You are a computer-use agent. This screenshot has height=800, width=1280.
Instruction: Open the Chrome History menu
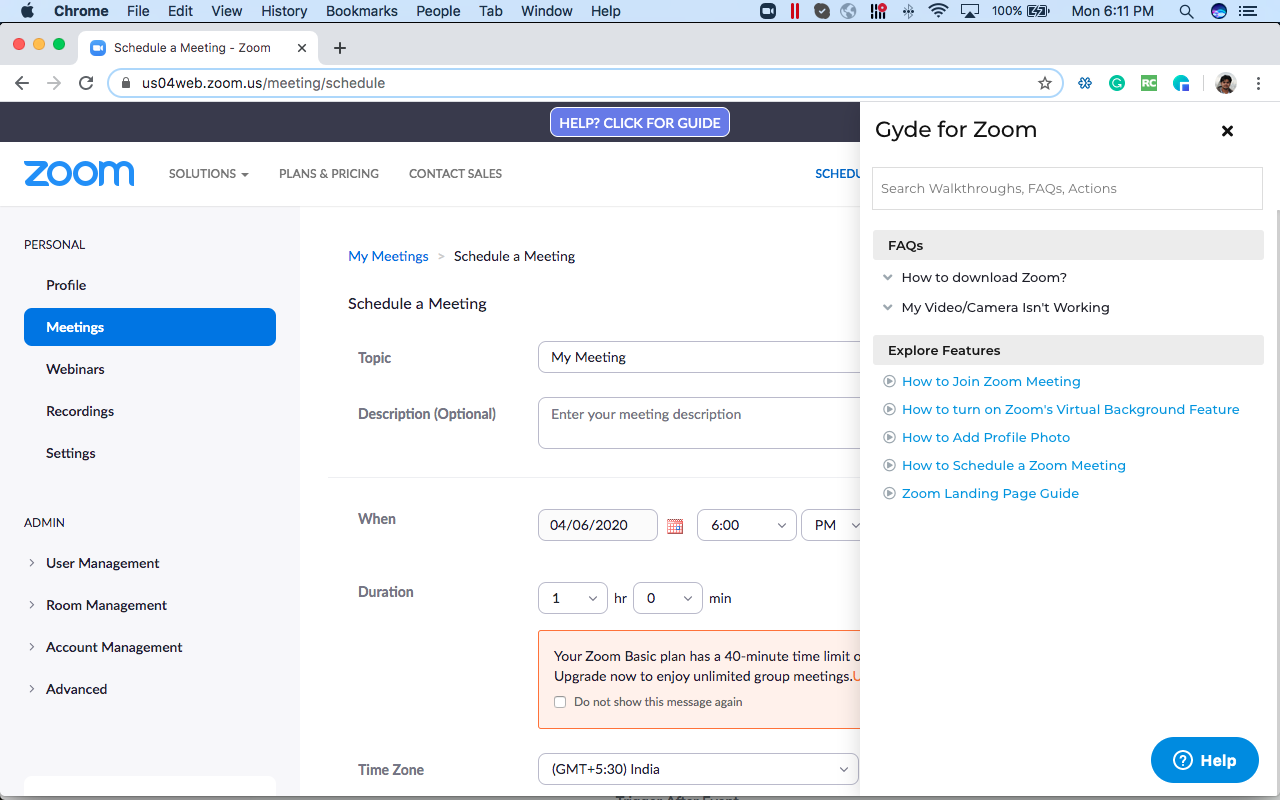pyautogui.click(x=284, y=11)
